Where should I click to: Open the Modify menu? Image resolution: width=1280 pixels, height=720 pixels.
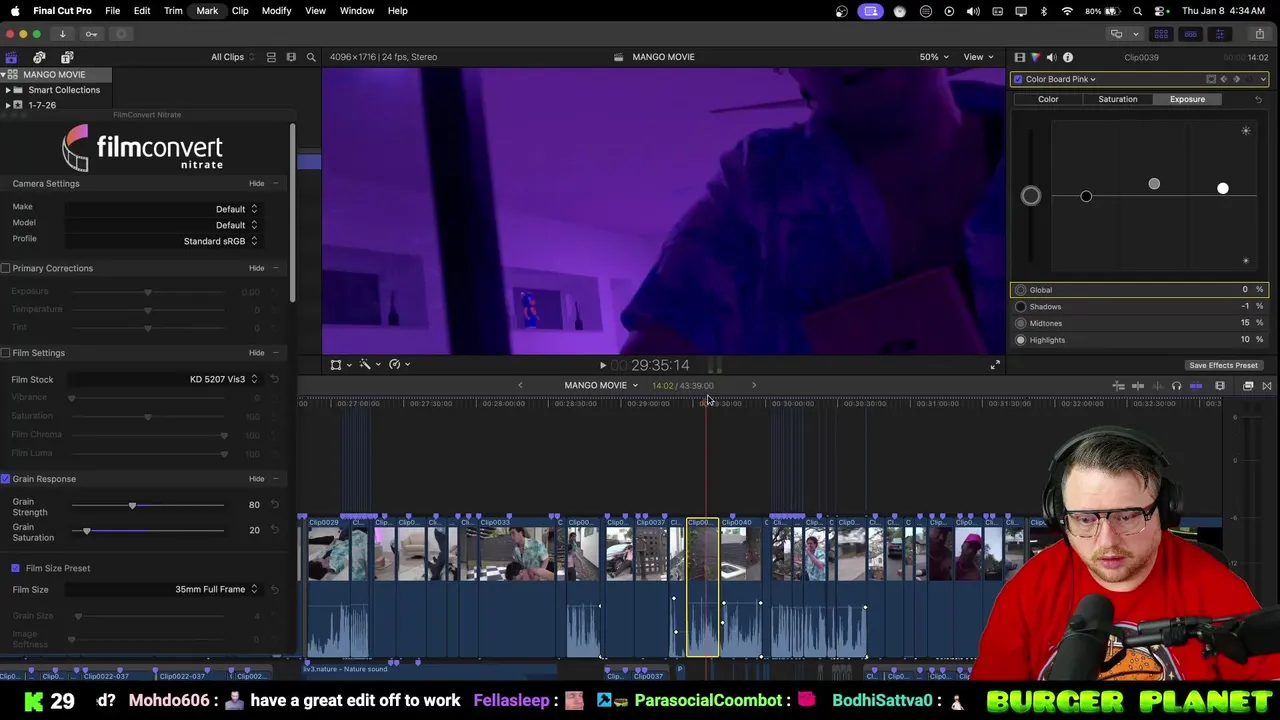276,11
